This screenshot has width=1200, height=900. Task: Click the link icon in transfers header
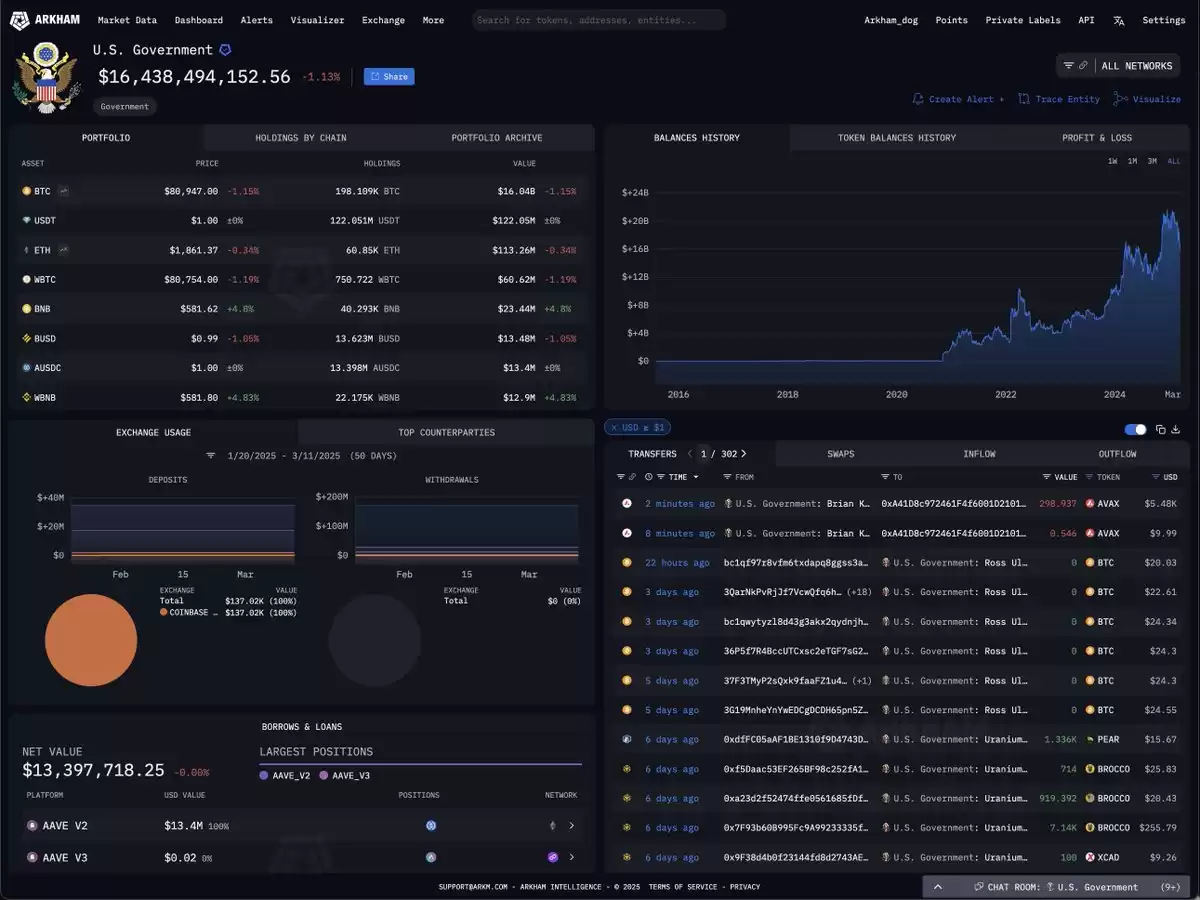632,477
